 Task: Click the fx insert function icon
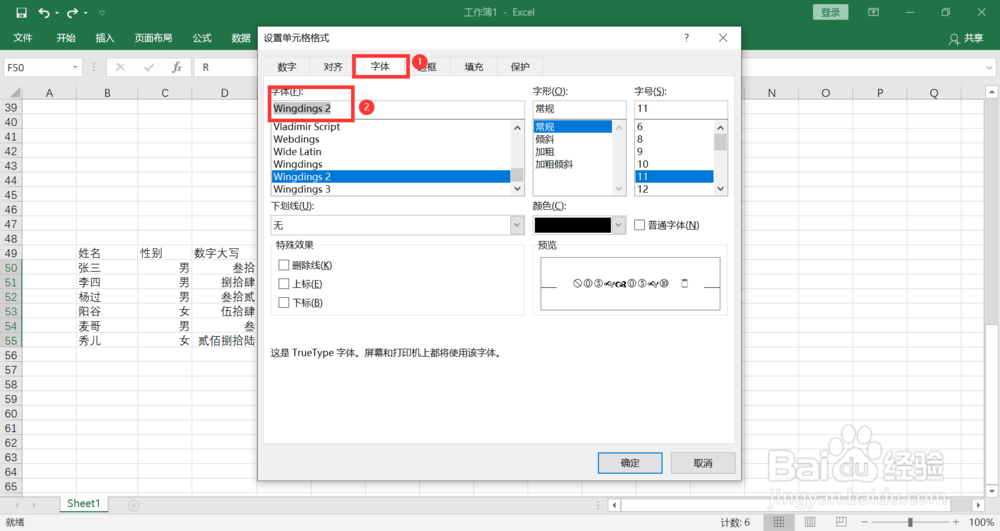click(177, 67)
